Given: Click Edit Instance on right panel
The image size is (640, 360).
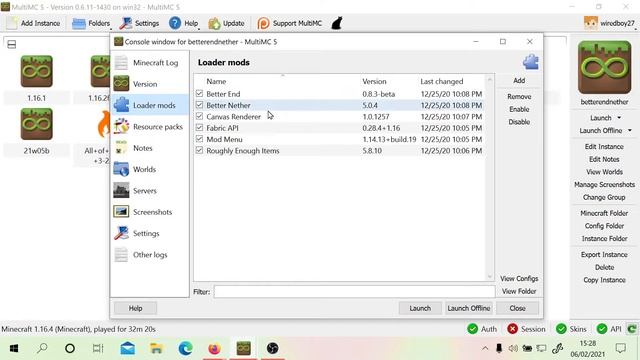Looking at the screenshot, I should point(604,147).
